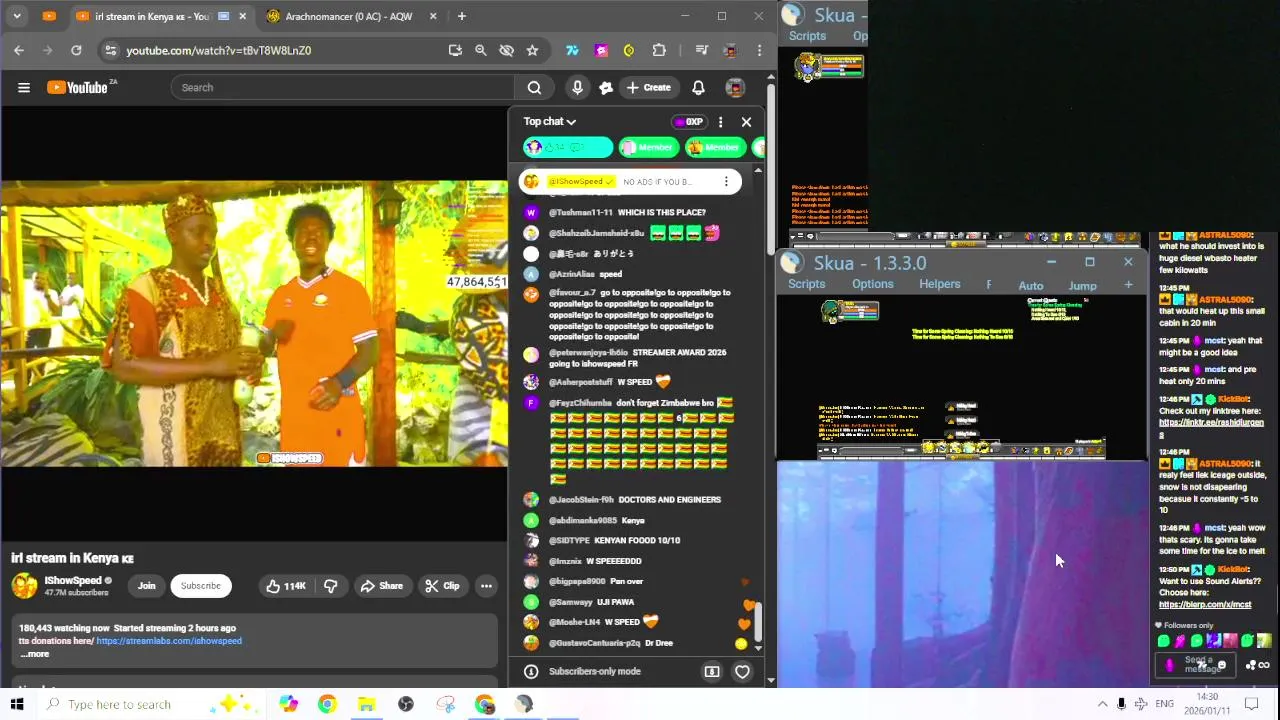Close the Arachnomancer AQW tab
Screen dimensions: 1280x720
[x=433, y=16]
